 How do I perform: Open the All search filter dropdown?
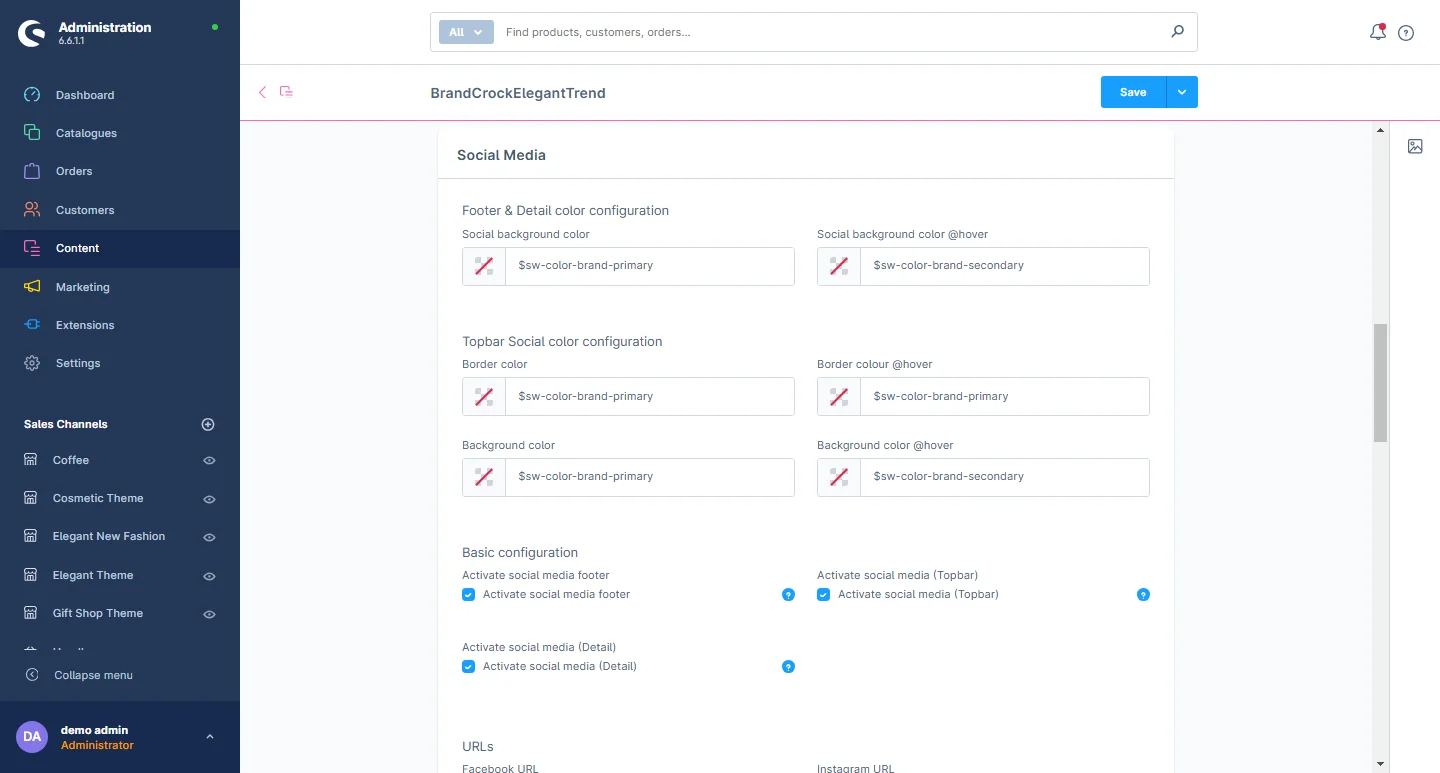466,32
